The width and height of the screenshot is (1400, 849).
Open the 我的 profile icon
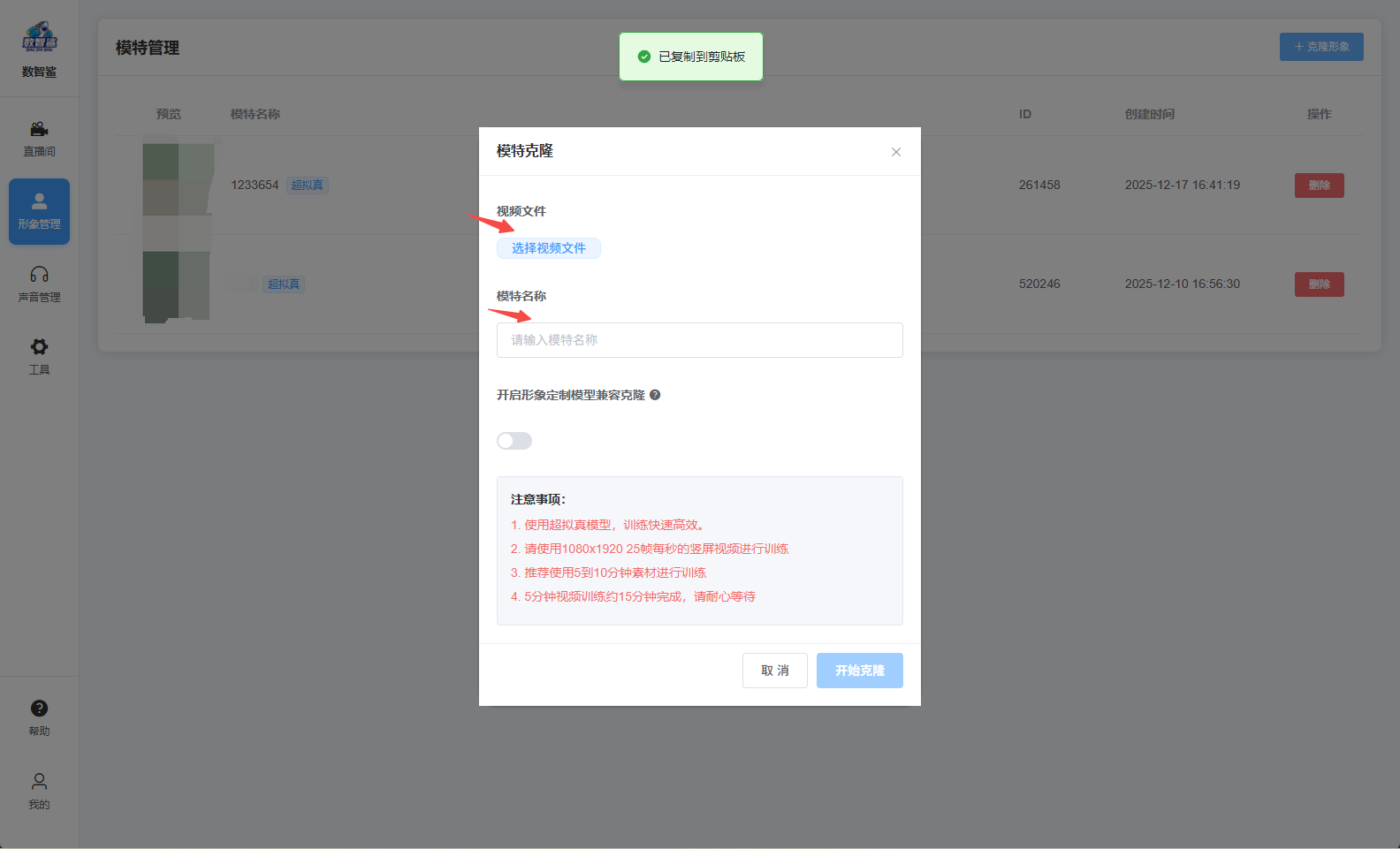[x=39, y=781]
